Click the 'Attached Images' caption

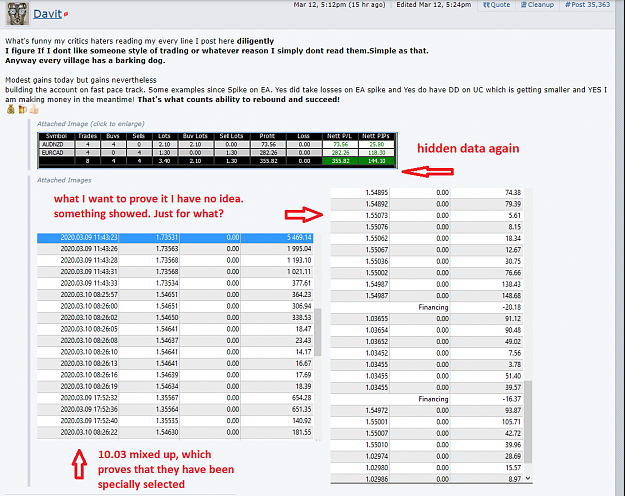point(64,180)
